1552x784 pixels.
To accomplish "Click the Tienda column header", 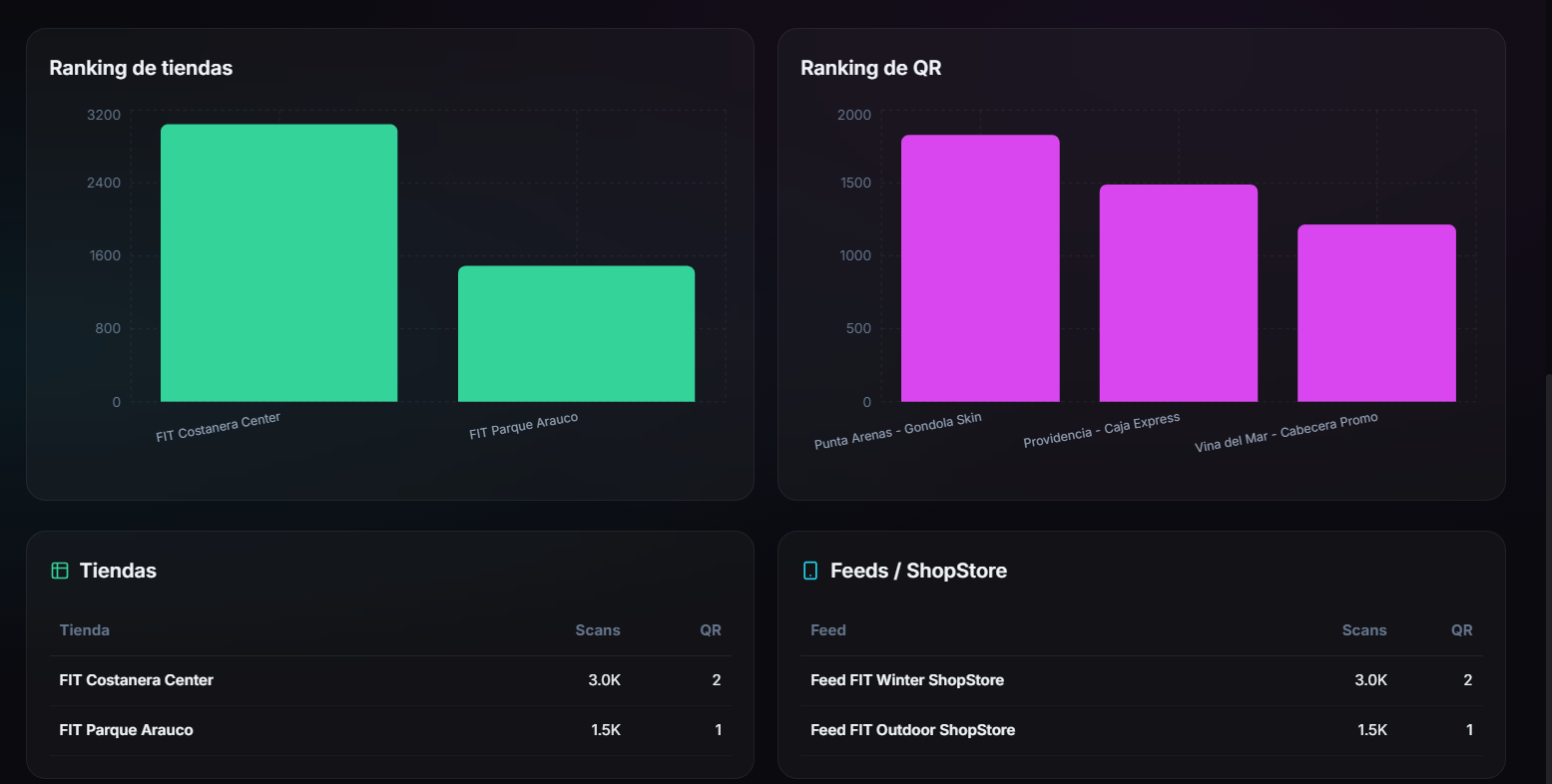I will (85, 630).
